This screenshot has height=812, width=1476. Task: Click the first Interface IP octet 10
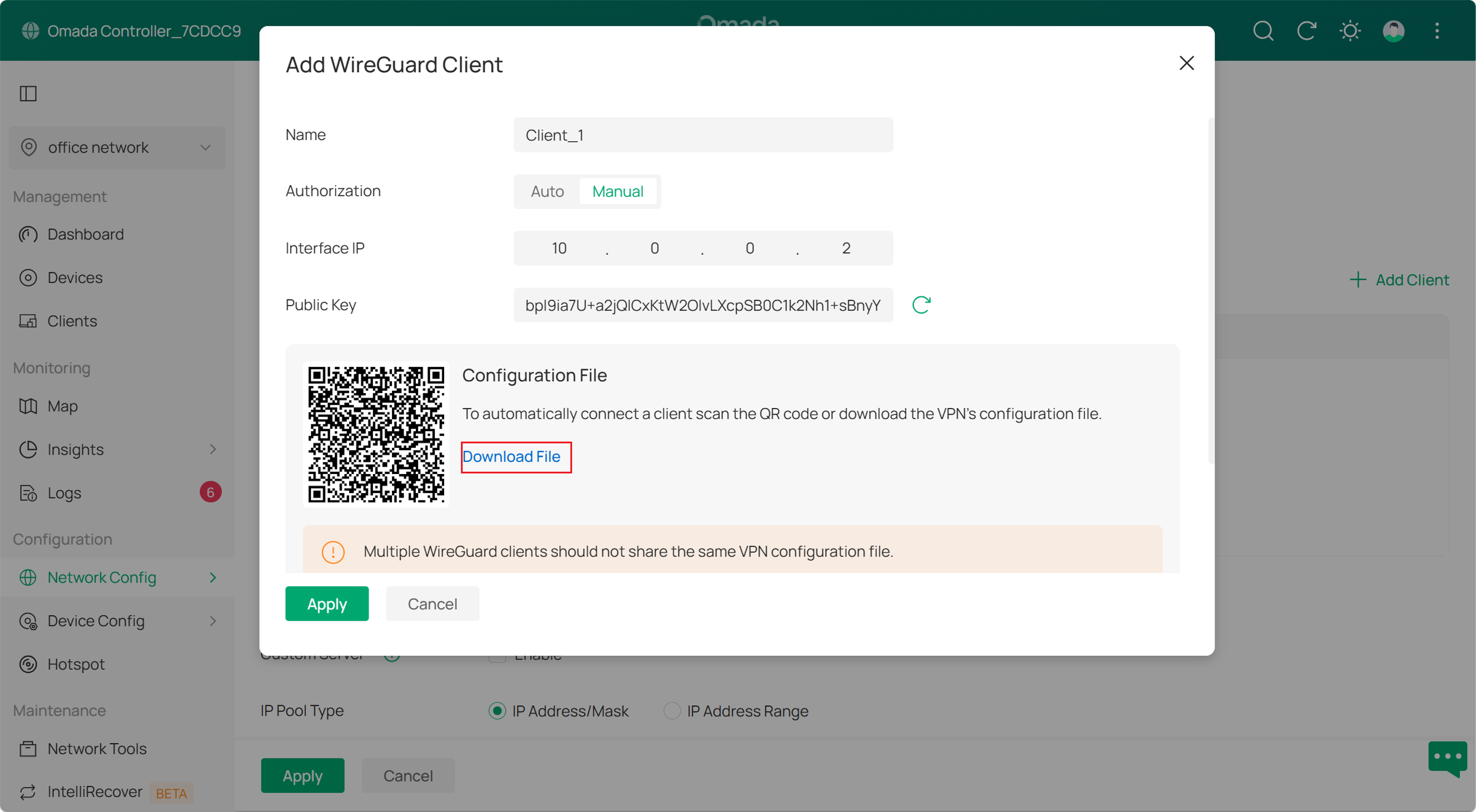(559, 248)
